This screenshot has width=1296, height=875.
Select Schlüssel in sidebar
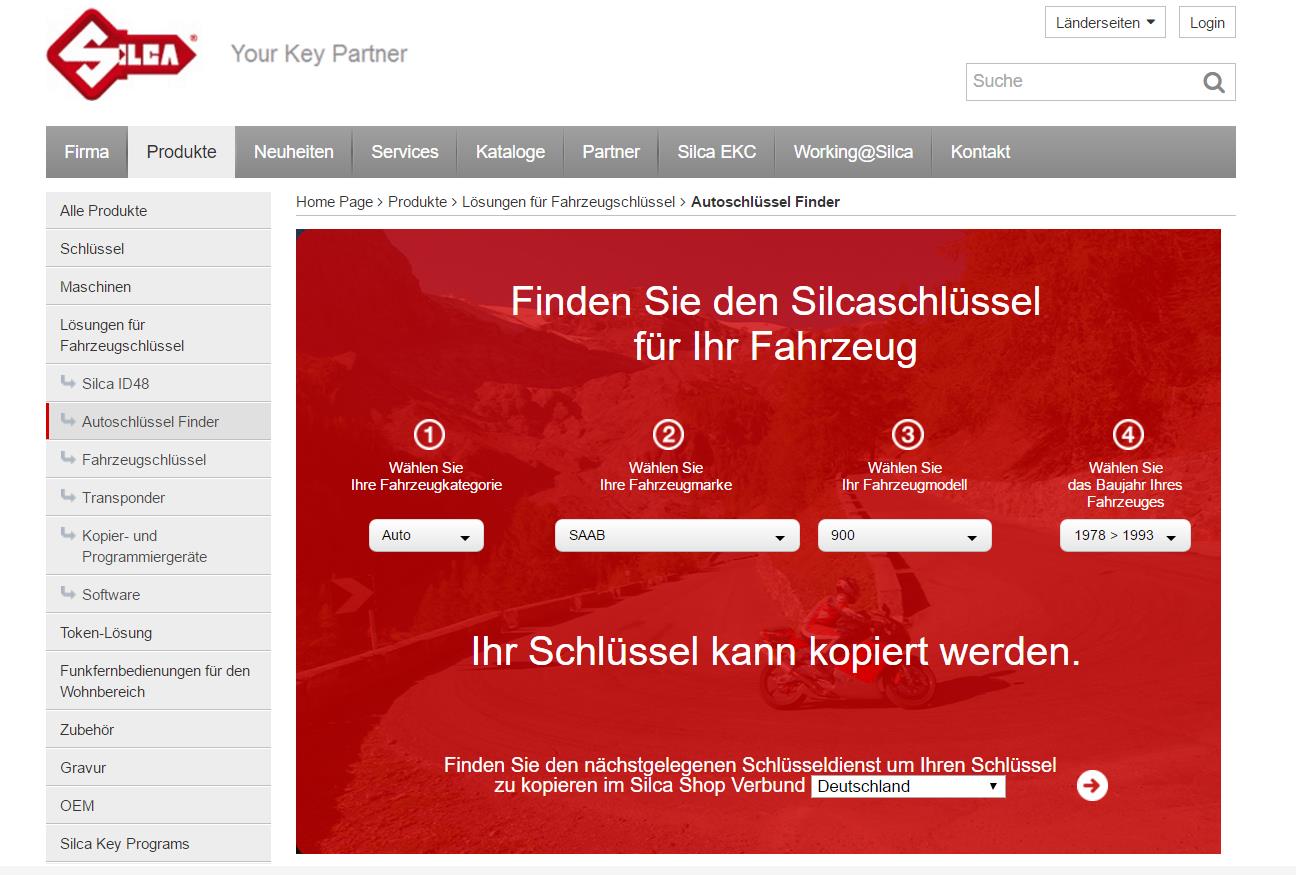pos(158,249)
